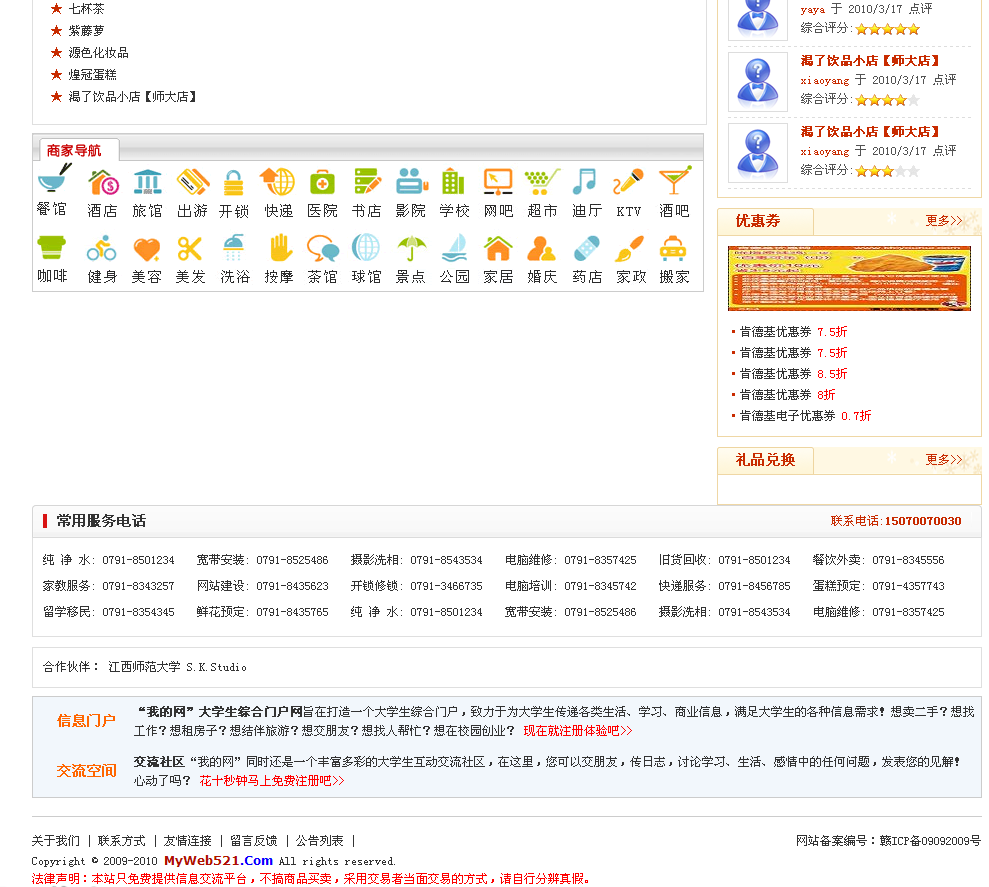Open the 药店 pharmacy bandage icon
This screenshot has height=887, width=989.
(587, 249)
